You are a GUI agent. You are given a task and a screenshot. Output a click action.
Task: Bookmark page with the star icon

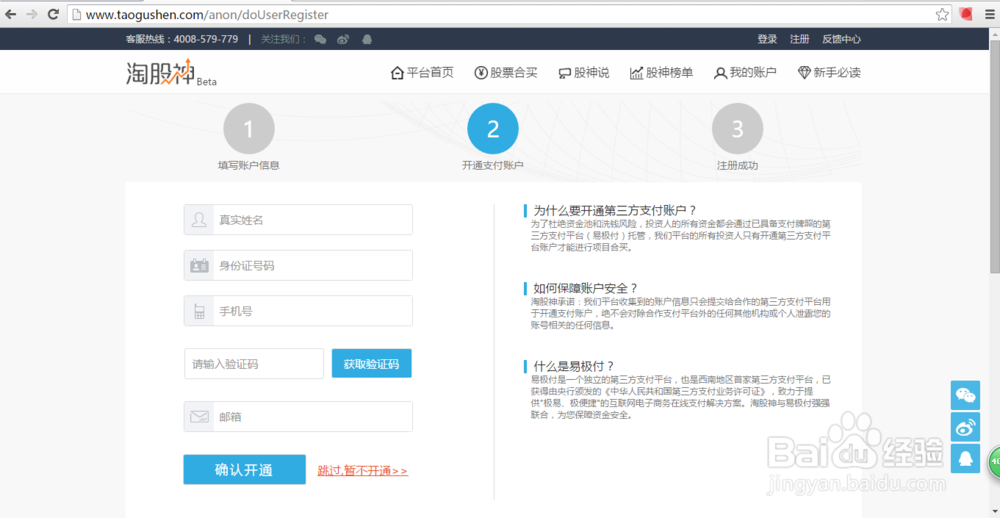tap(941, 14)
